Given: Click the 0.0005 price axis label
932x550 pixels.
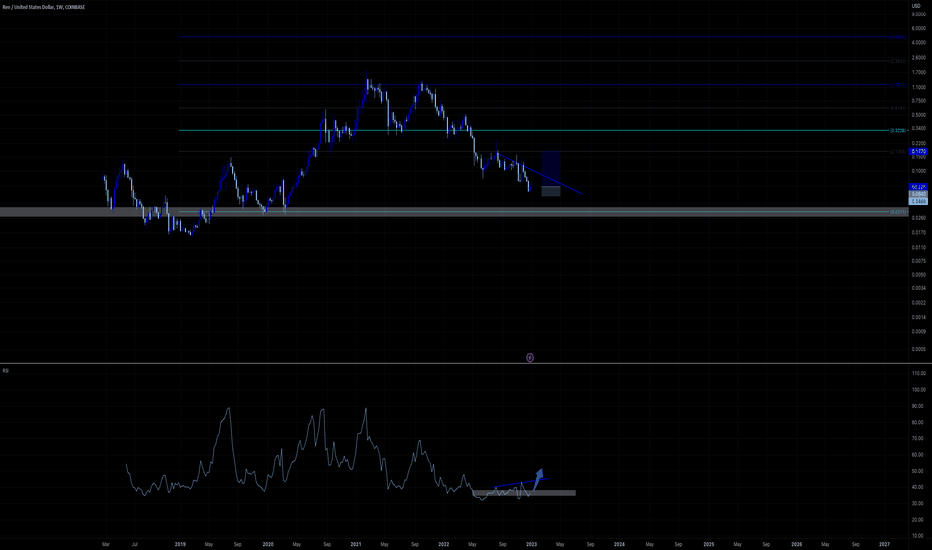Looking at the screenshot, I should tap(918, 349).
